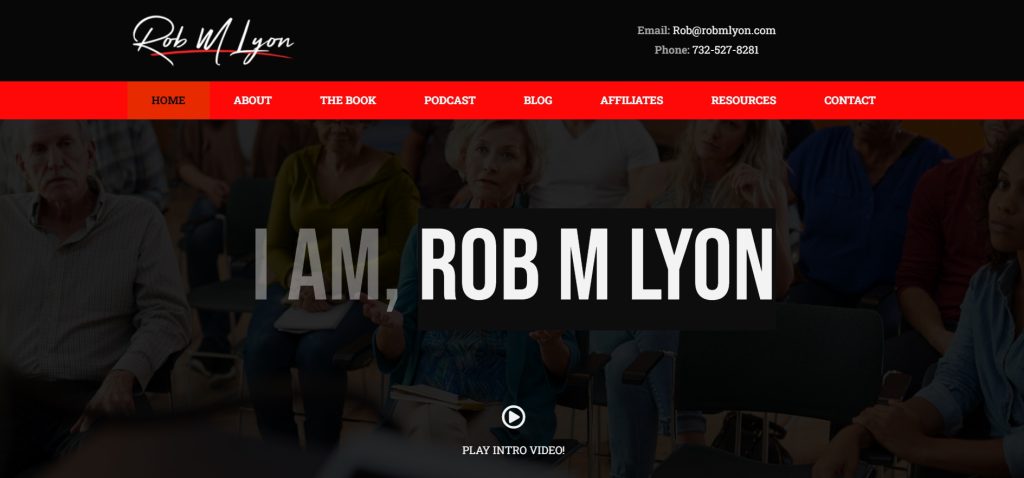Click the Email: label in header
The width and height of the screenshot is (1024, 478).
[654, 30]
